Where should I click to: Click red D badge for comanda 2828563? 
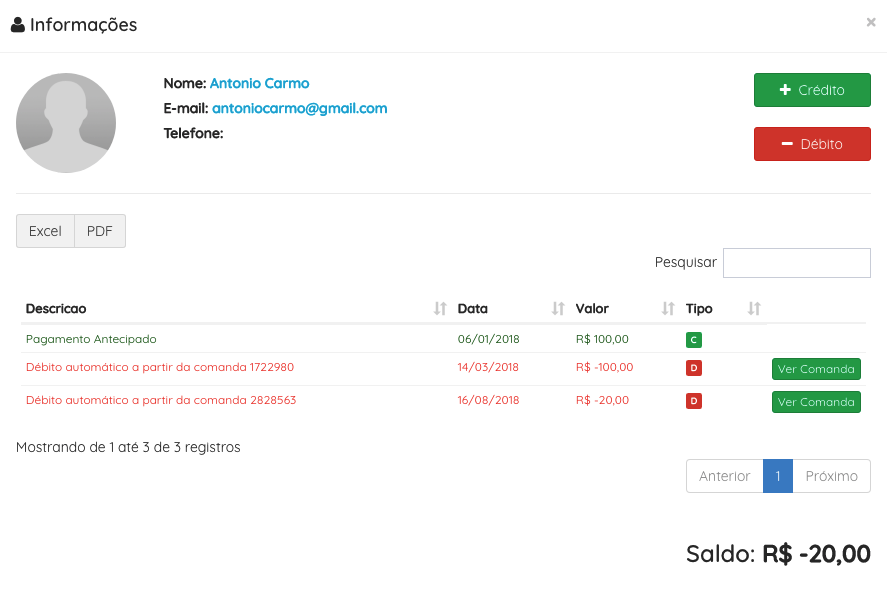pyautogui.click(x=694, y=401)
